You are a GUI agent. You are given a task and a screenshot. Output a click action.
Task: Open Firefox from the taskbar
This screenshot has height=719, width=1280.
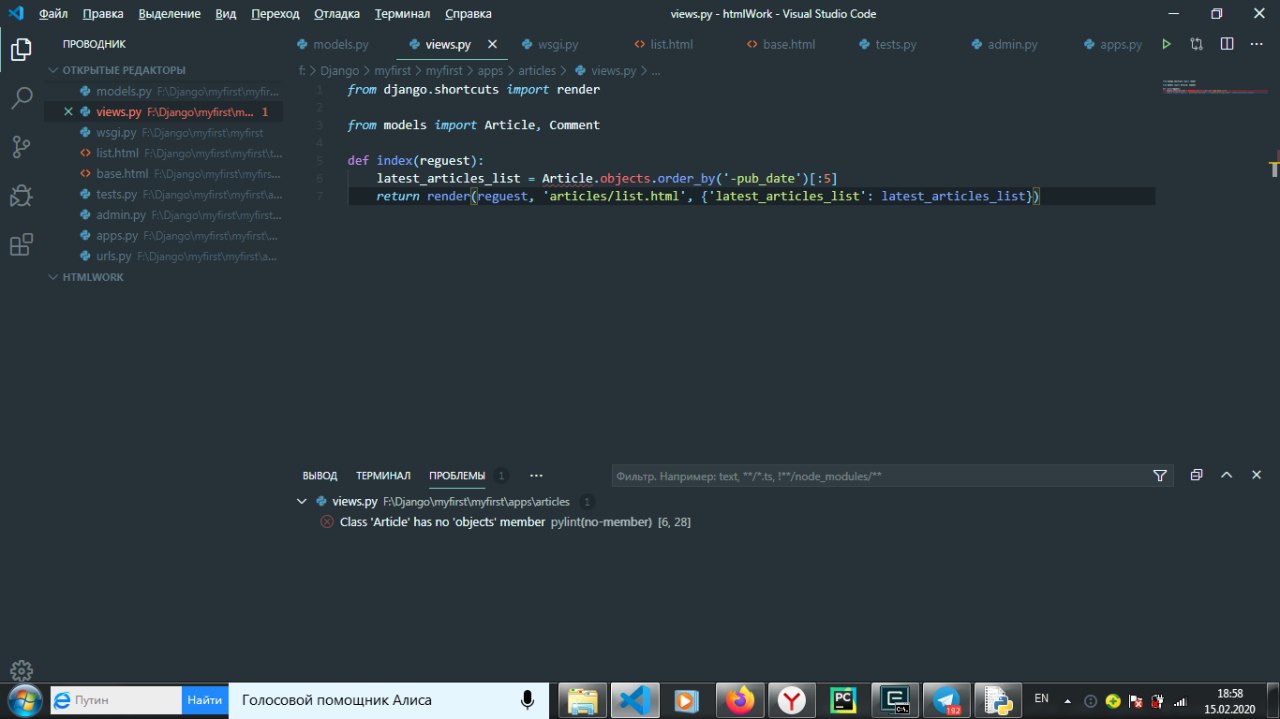tap(740, 700)
